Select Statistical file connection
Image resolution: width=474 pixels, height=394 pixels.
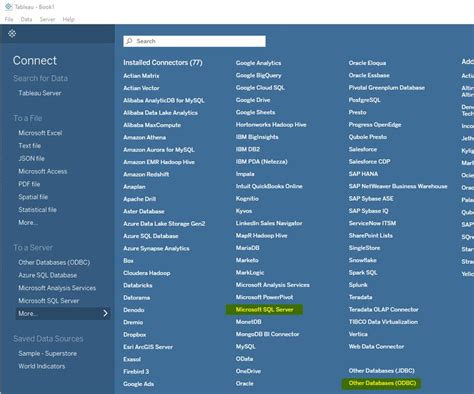point(37,210)
